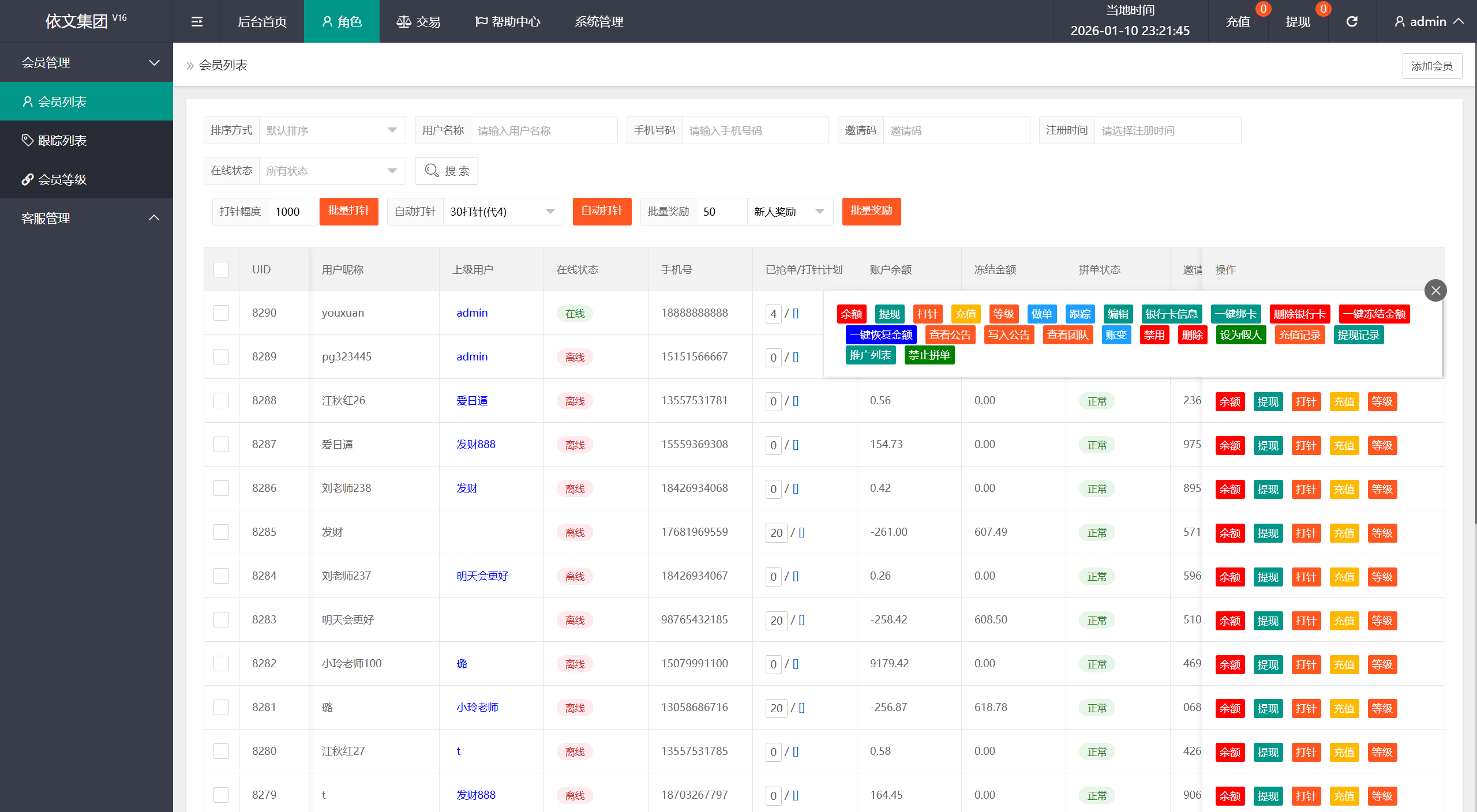1477x812 pixels.
Task: Click the 批量奖励 orange button
Action: tap(871, 211)
